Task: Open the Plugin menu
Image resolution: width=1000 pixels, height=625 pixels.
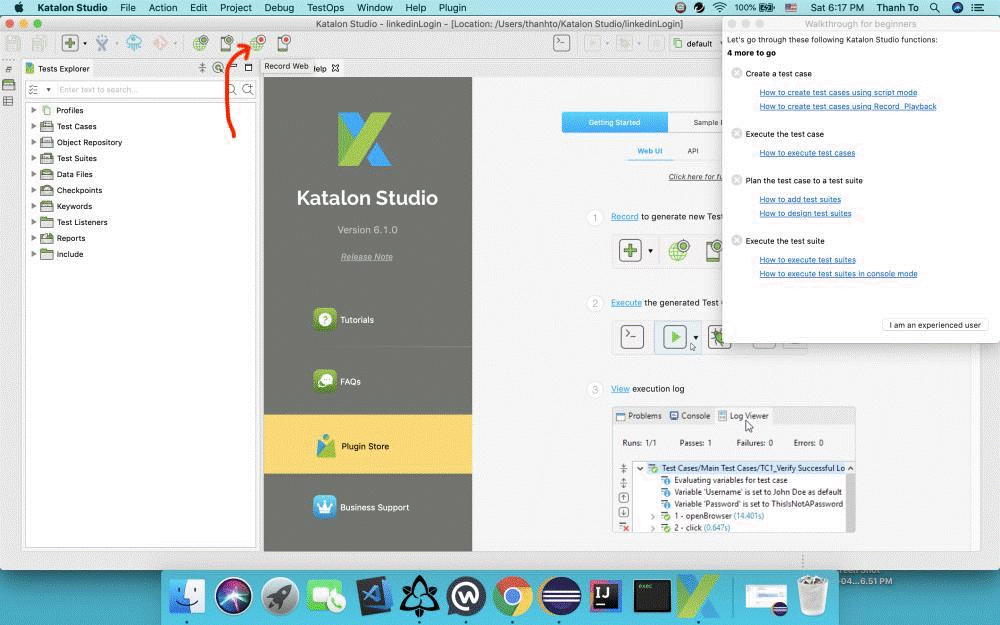Action: point(452,8)
